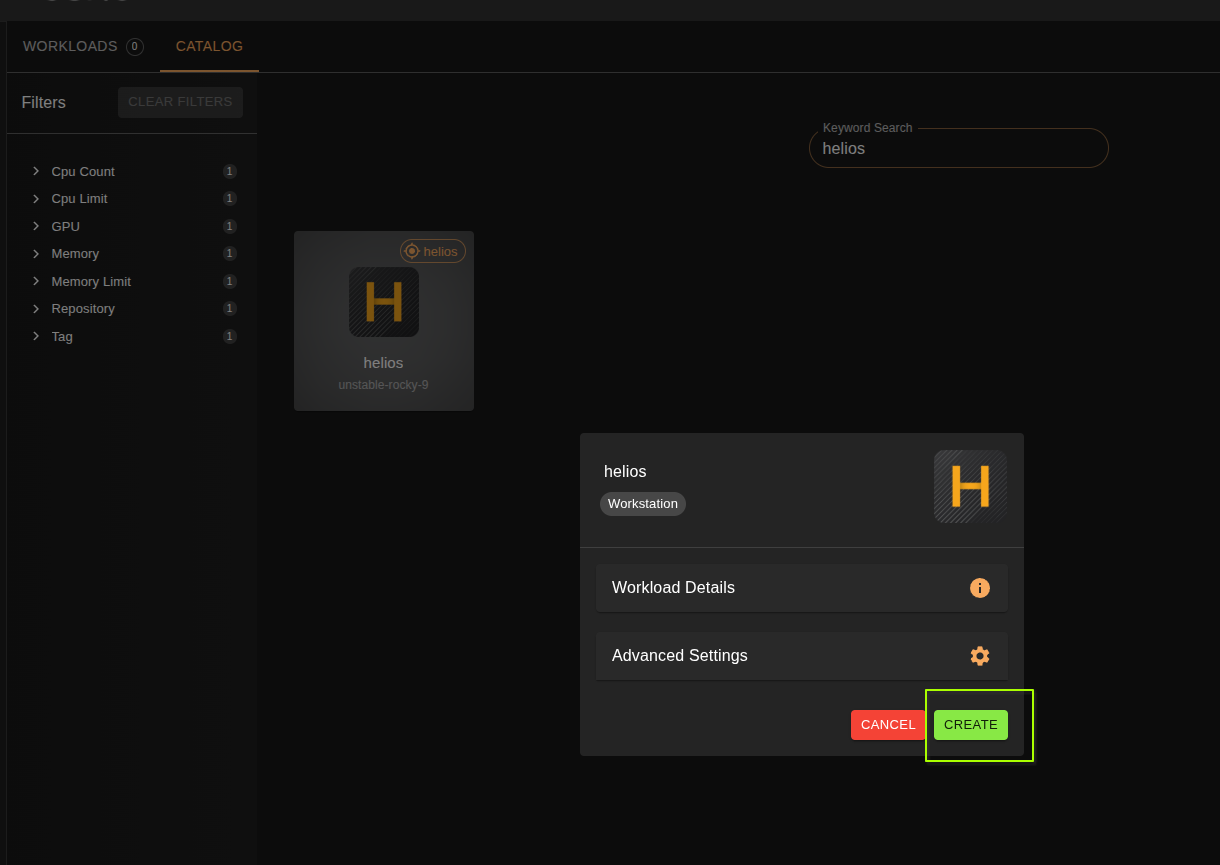This screenshot has height=865, width=1220.
Task: Click the gear icon on Advanced Settings
Action: [980, 656]
